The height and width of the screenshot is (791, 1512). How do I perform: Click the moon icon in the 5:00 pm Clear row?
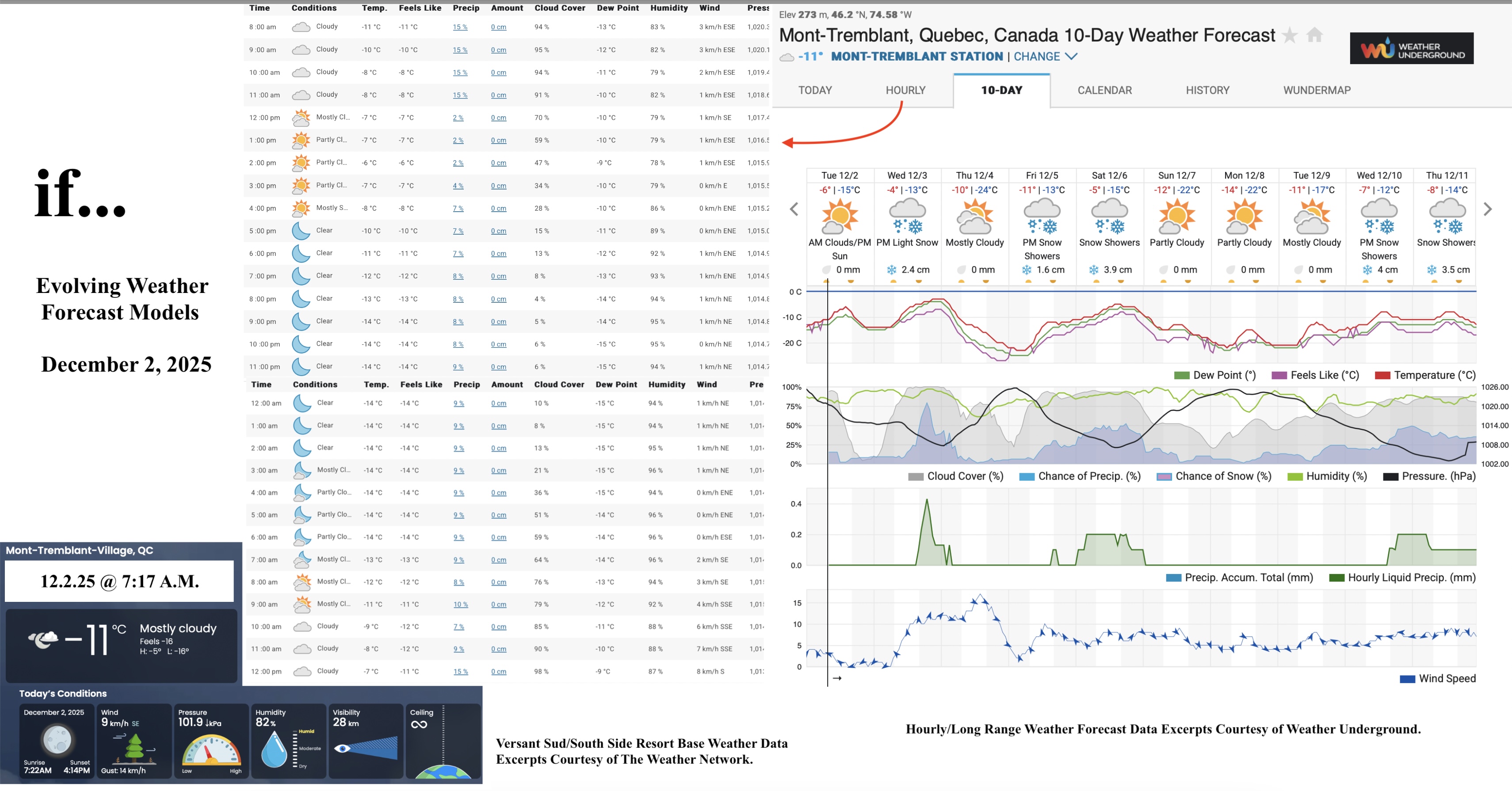point(301,230)
